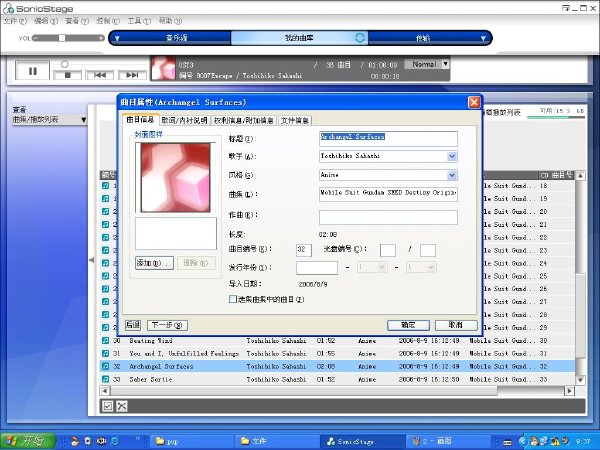Open the 歌词/内衬说明 tab
600x450 pixels.
(x=184, y=120)
